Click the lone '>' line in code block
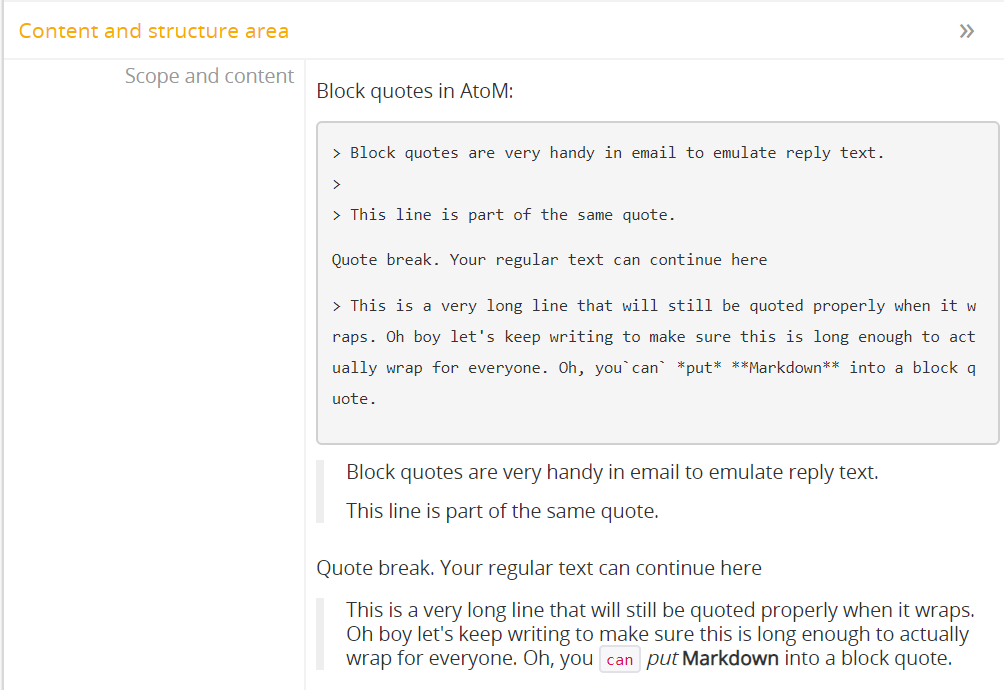This screenshot has height=690, width=1004. (337, 184)
